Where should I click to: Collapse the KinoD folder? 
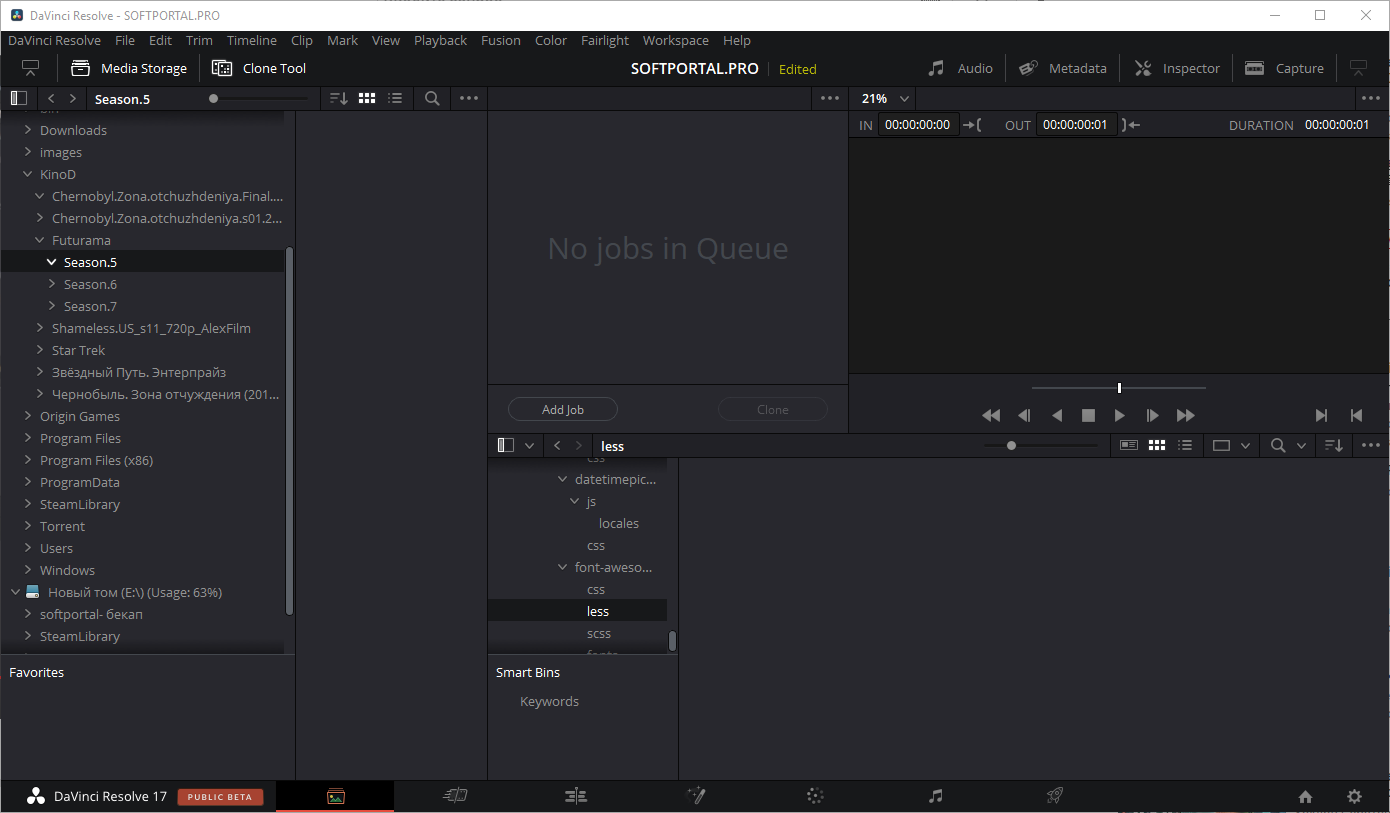pyautogui.click(x=28, y=175)
